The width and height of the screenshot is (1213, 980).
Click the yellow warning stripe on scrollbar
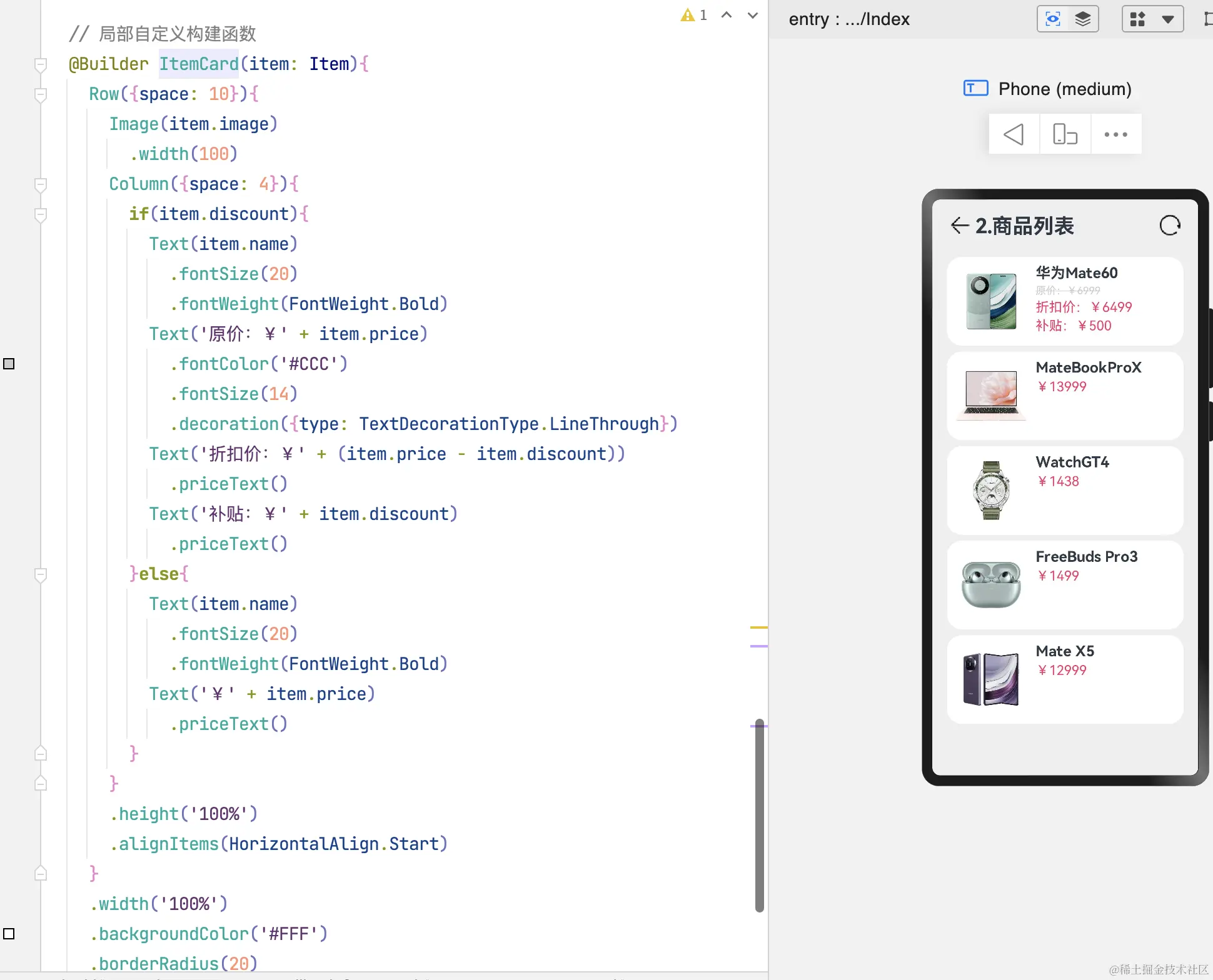pyautogui.click(x=758, y=627)
